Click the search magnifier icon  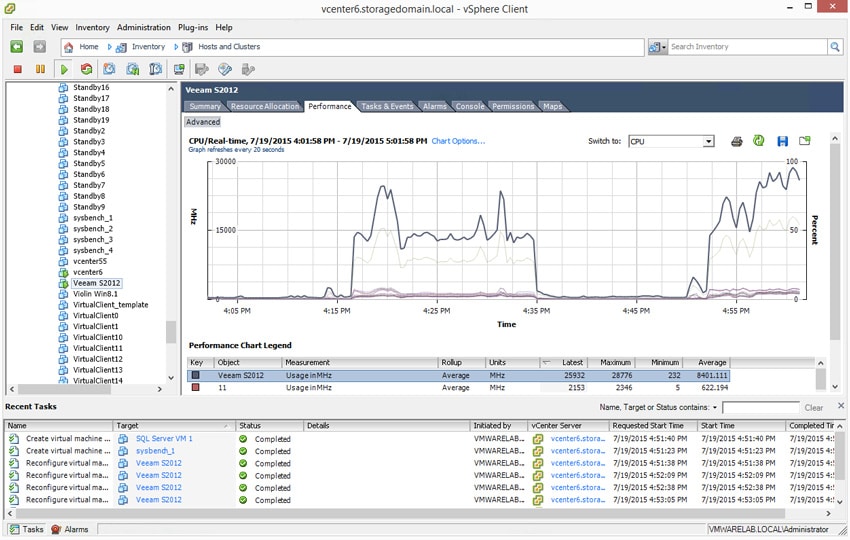835,47
